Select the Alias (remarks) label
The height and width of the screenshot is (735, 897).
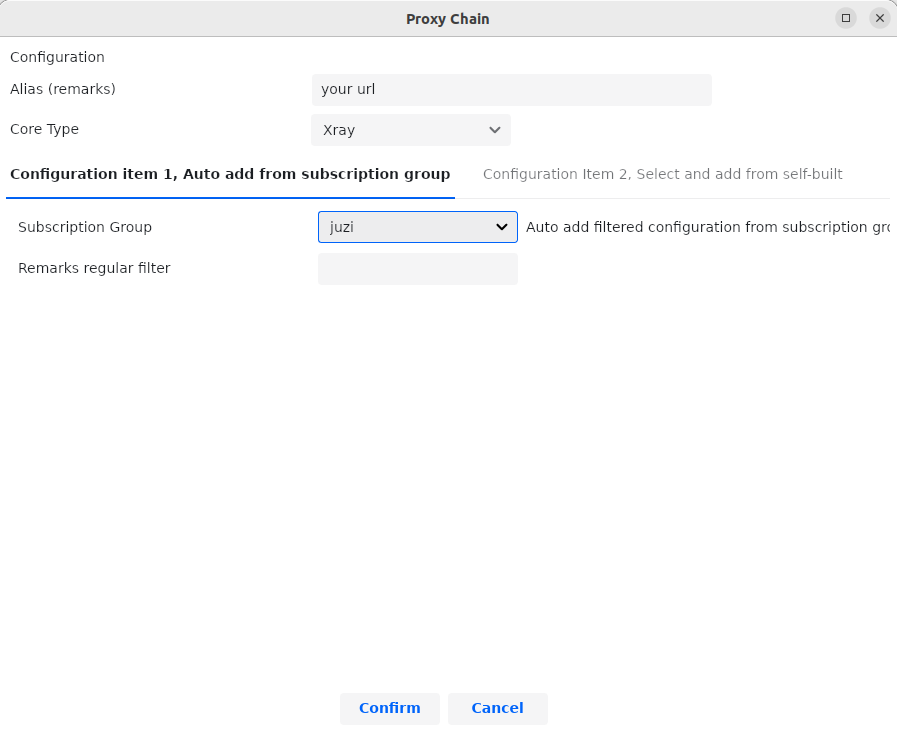(x=63, y=89)
